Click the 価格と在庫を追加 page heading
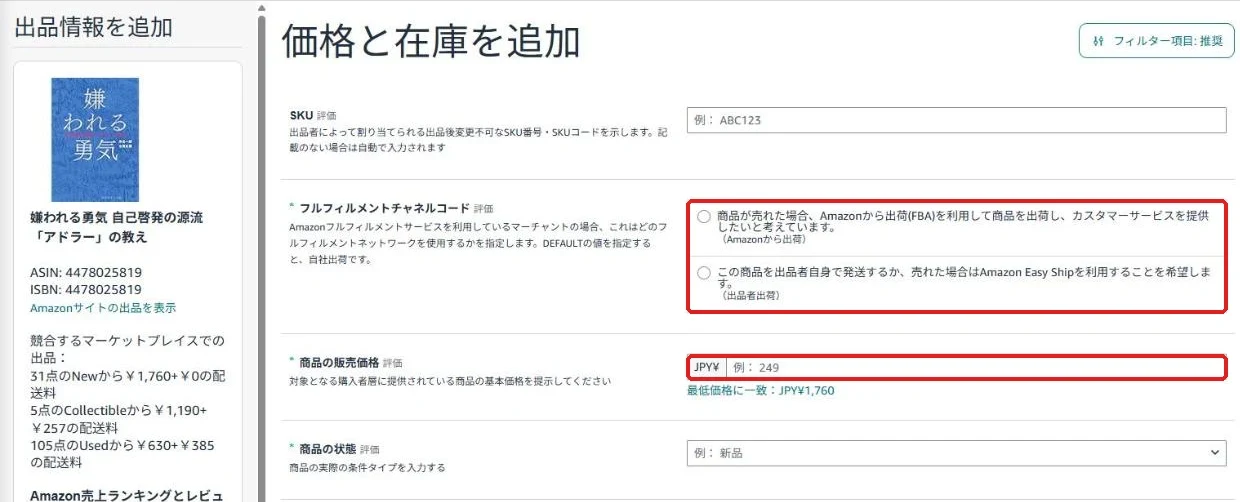The image size is (1240, 502). [x=431, y=42]
